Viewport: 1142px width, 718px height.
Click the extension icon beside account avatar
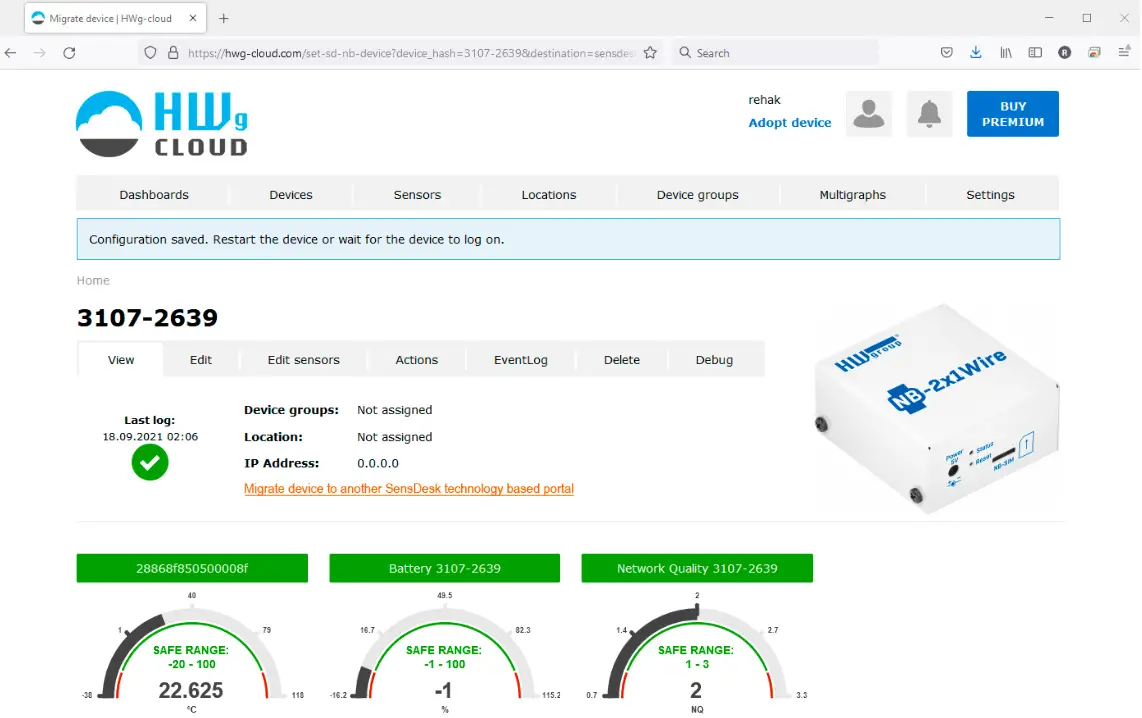tap(1094, 52)
